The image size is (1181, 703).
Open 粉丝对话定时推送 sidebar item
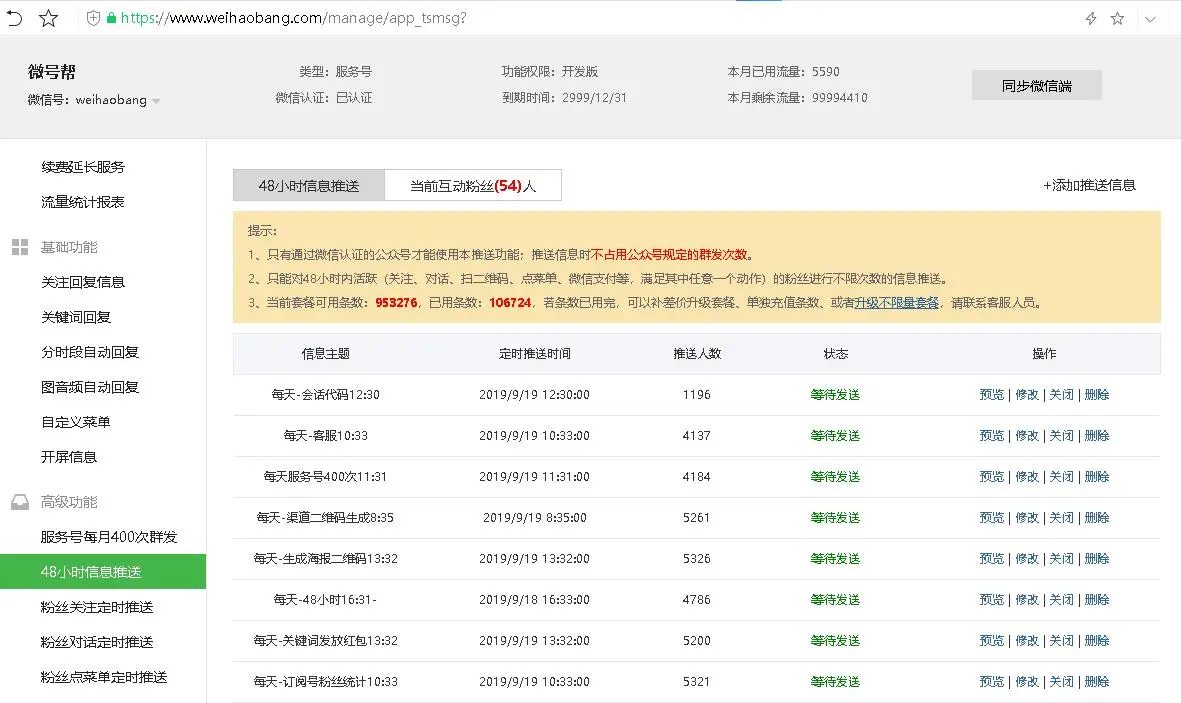tap(96, 642)
